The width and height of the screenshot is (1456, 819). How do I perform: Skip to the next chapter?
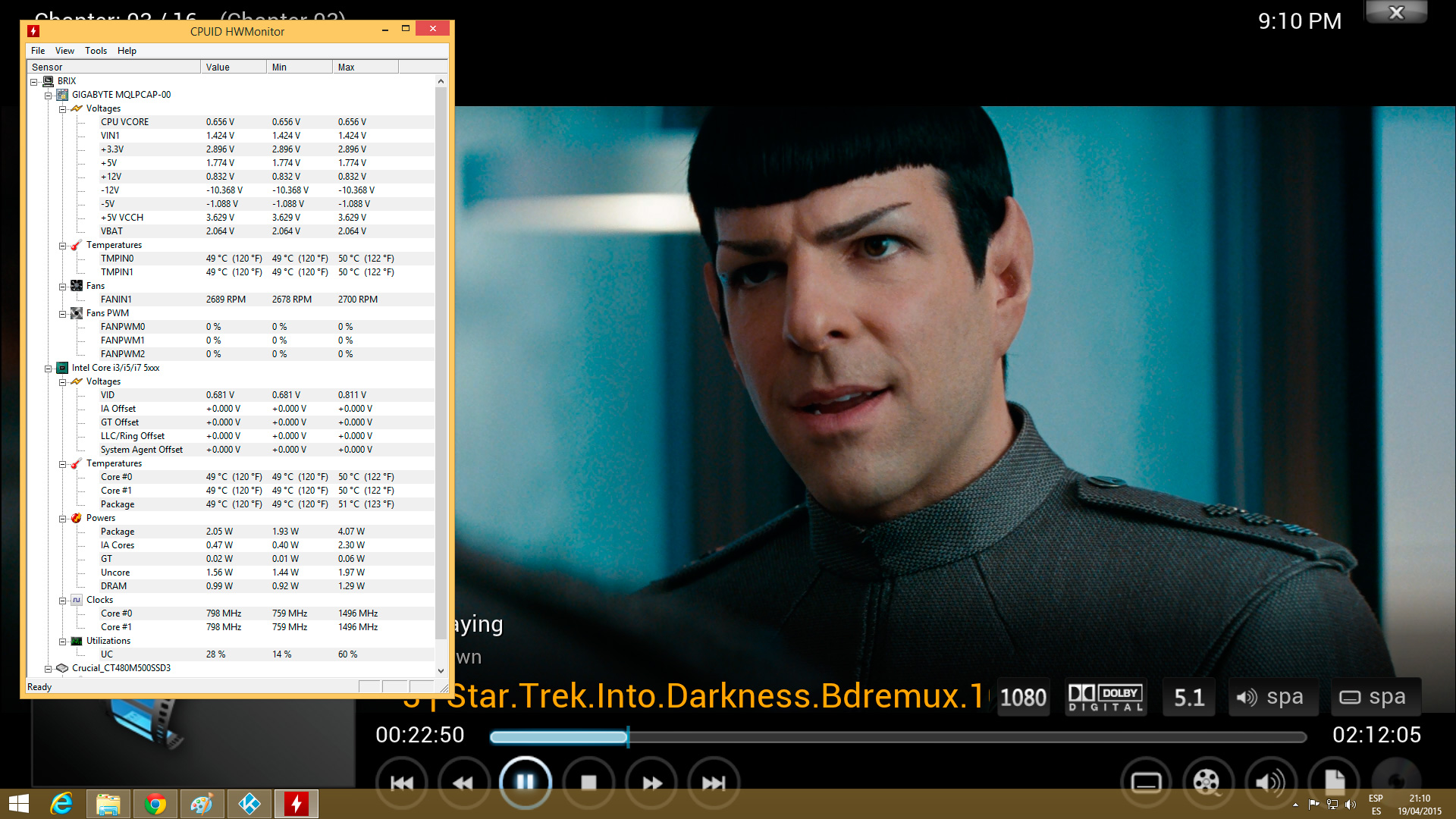point(713,783)
